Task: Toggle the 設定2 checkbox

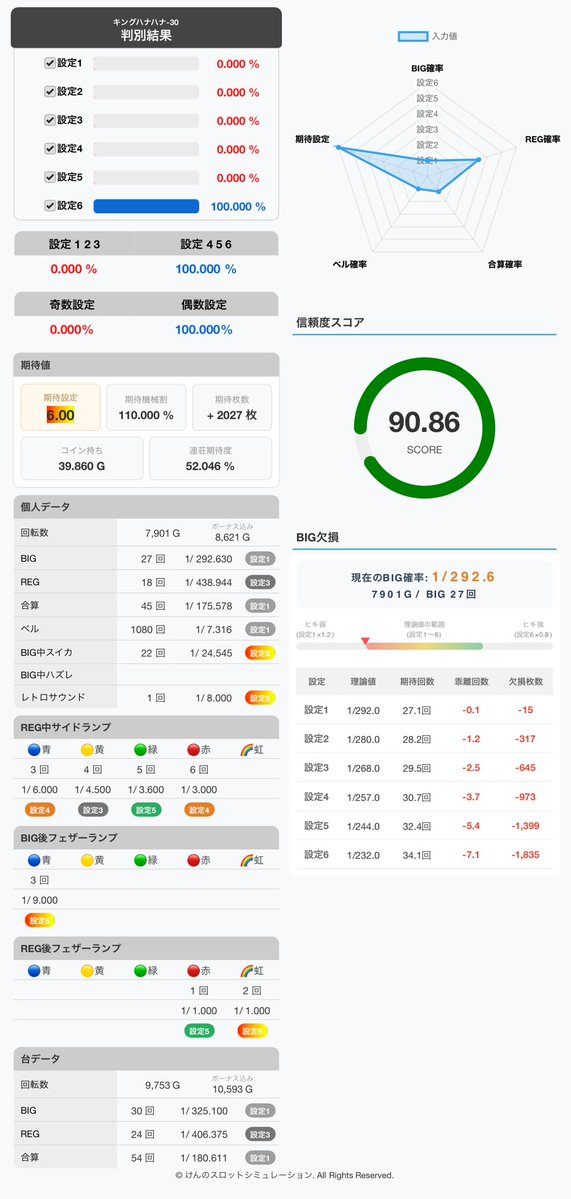Action: coord(50,92)
